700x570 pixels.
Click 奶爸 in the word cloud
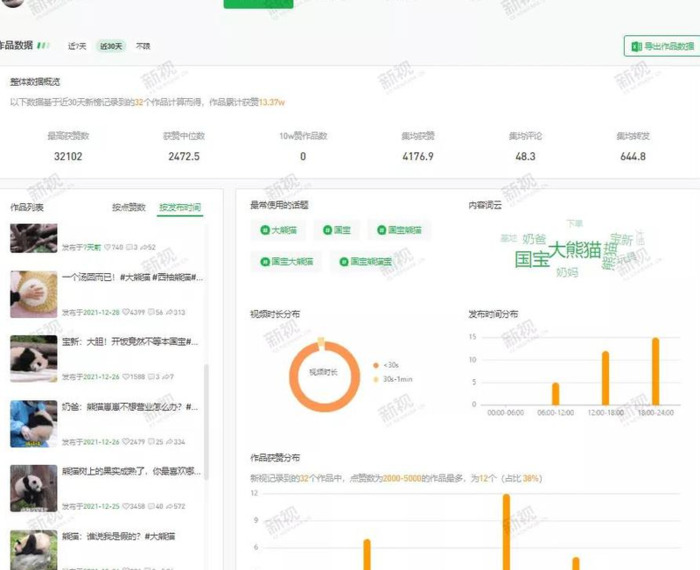coord(534,239)
